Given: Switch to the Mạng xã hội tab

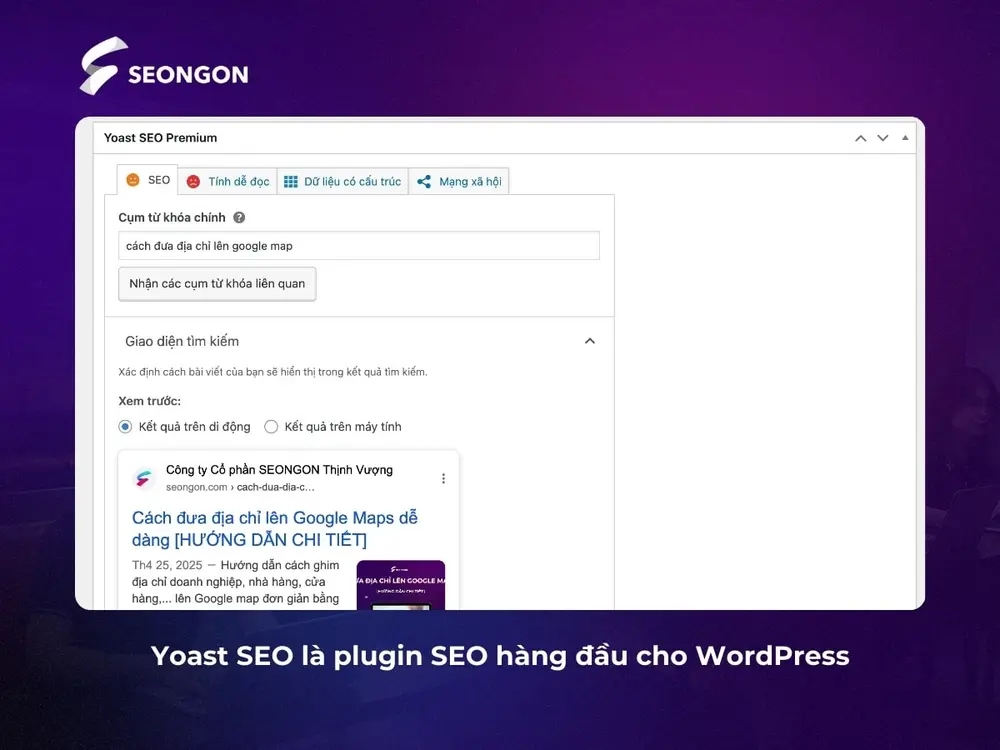Looking at the screenshot, I should coord(459,182).
